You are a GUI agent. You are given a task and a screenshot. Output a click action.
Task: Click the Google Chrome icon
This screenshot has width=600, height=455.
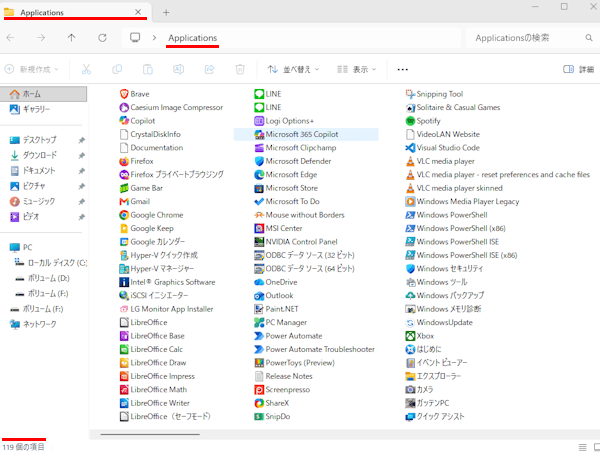click(124, 215)
